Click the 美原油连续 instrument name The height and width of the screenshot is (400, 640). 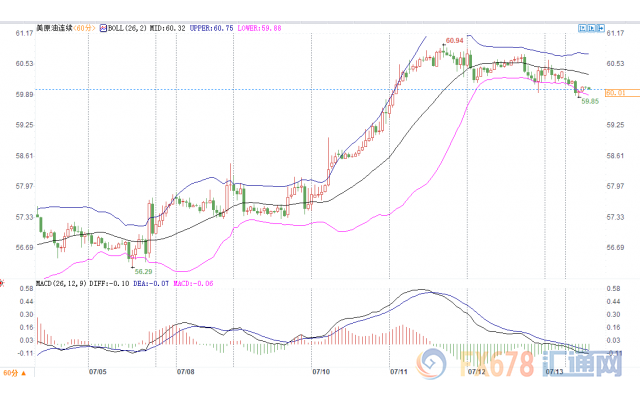(54, 28)
